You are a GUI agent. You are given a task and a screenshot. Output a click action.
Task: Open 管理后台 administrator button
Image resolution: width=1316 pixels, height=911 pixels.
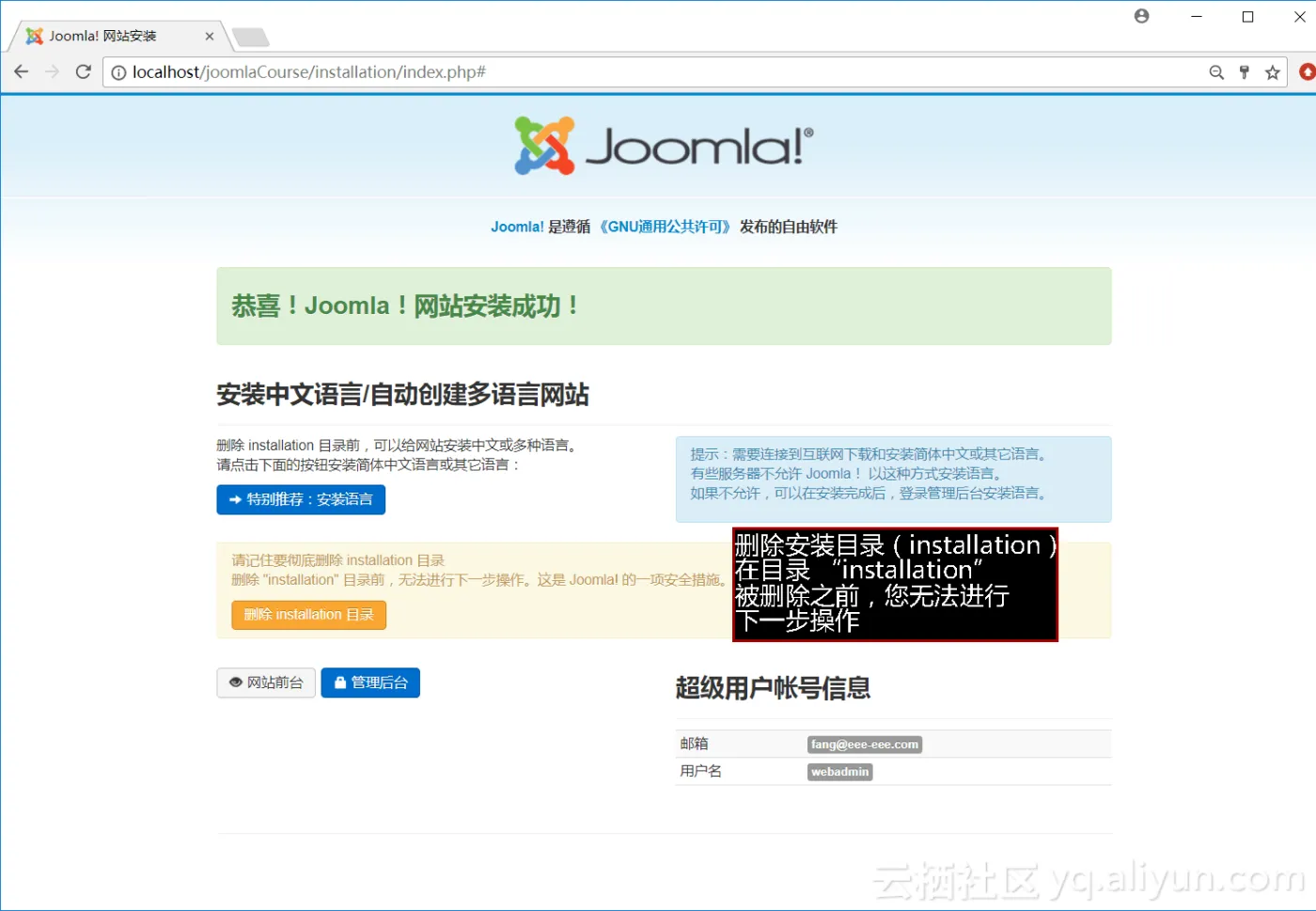click(370, 683)
